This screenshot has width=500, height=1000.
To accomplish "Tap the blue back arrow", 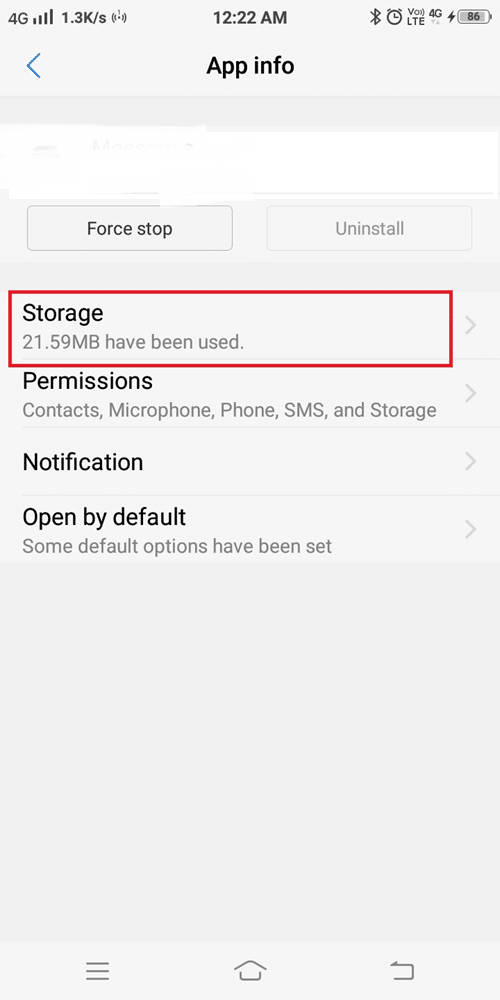I will (x=34, y=66).
